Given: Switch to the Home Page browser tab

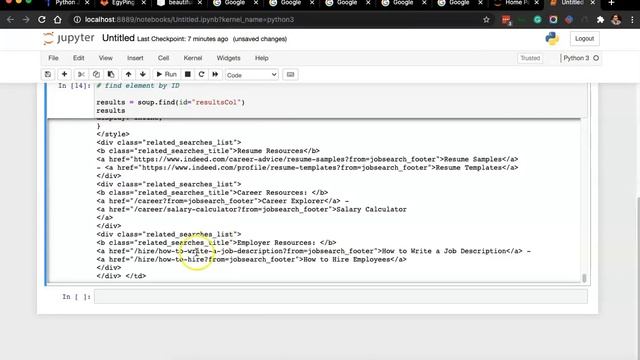Looking at the screenshot, I should coord(516,3).
